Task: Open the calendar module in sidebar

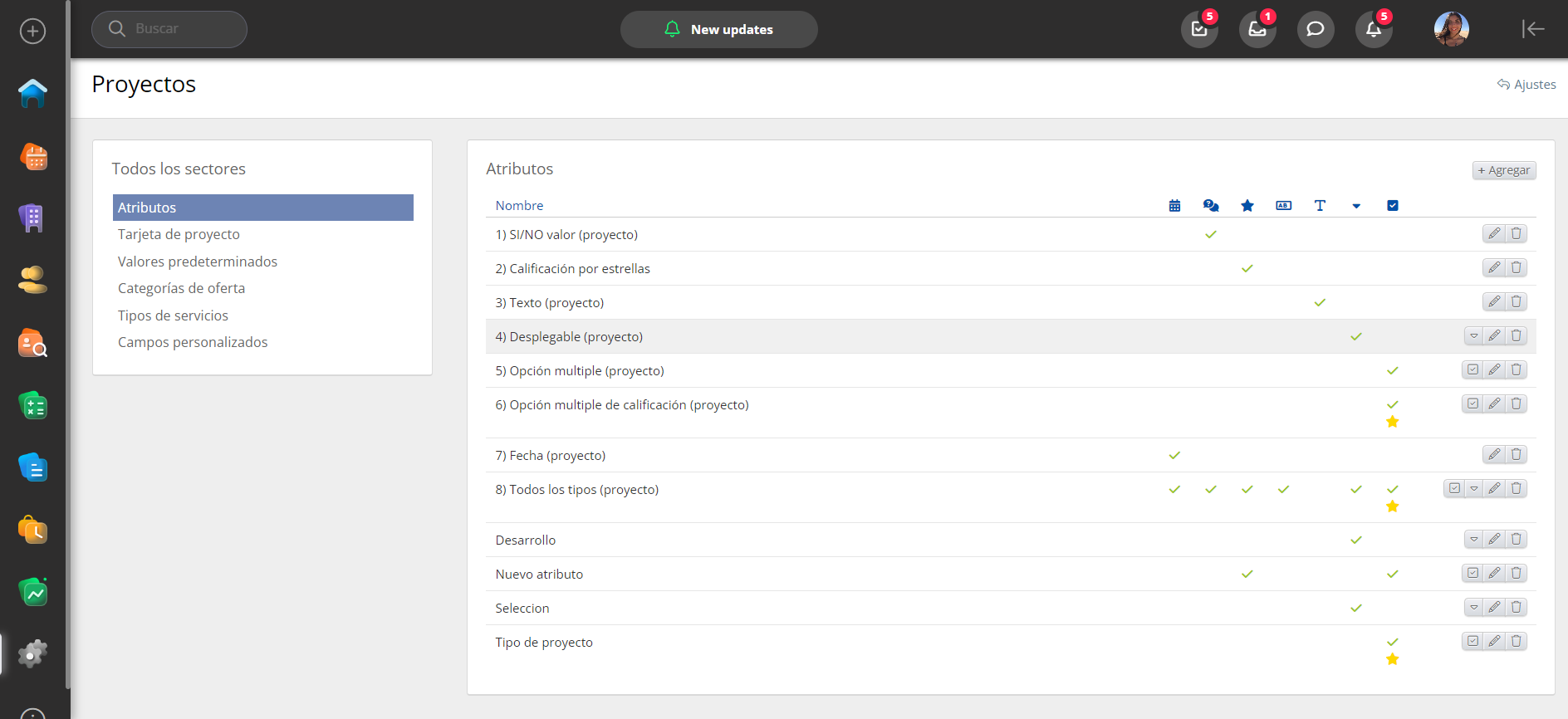Action: tap(33, 156)
